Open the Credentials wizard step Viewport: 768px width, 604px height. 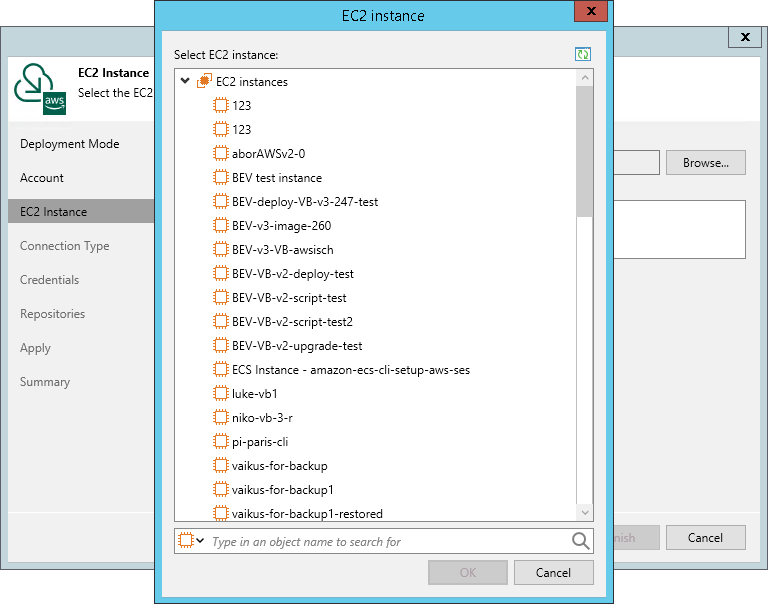(49, 279)
